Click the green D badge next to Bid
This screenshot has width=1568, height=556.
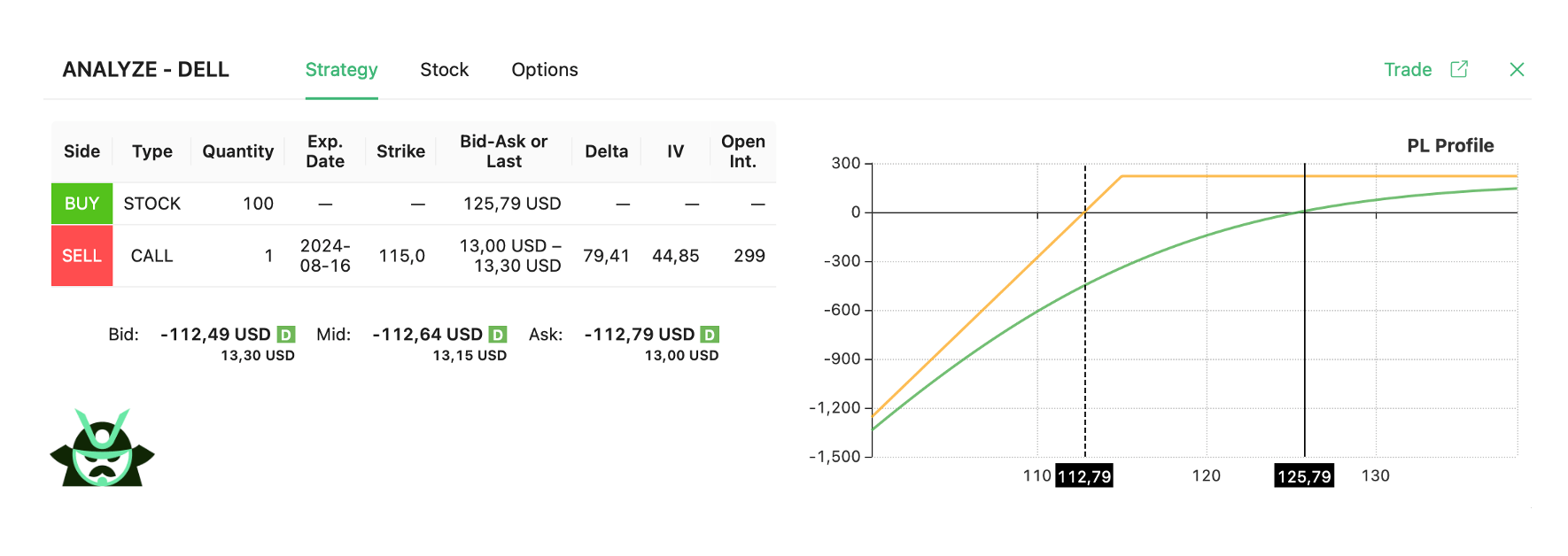tap(285, 335)
